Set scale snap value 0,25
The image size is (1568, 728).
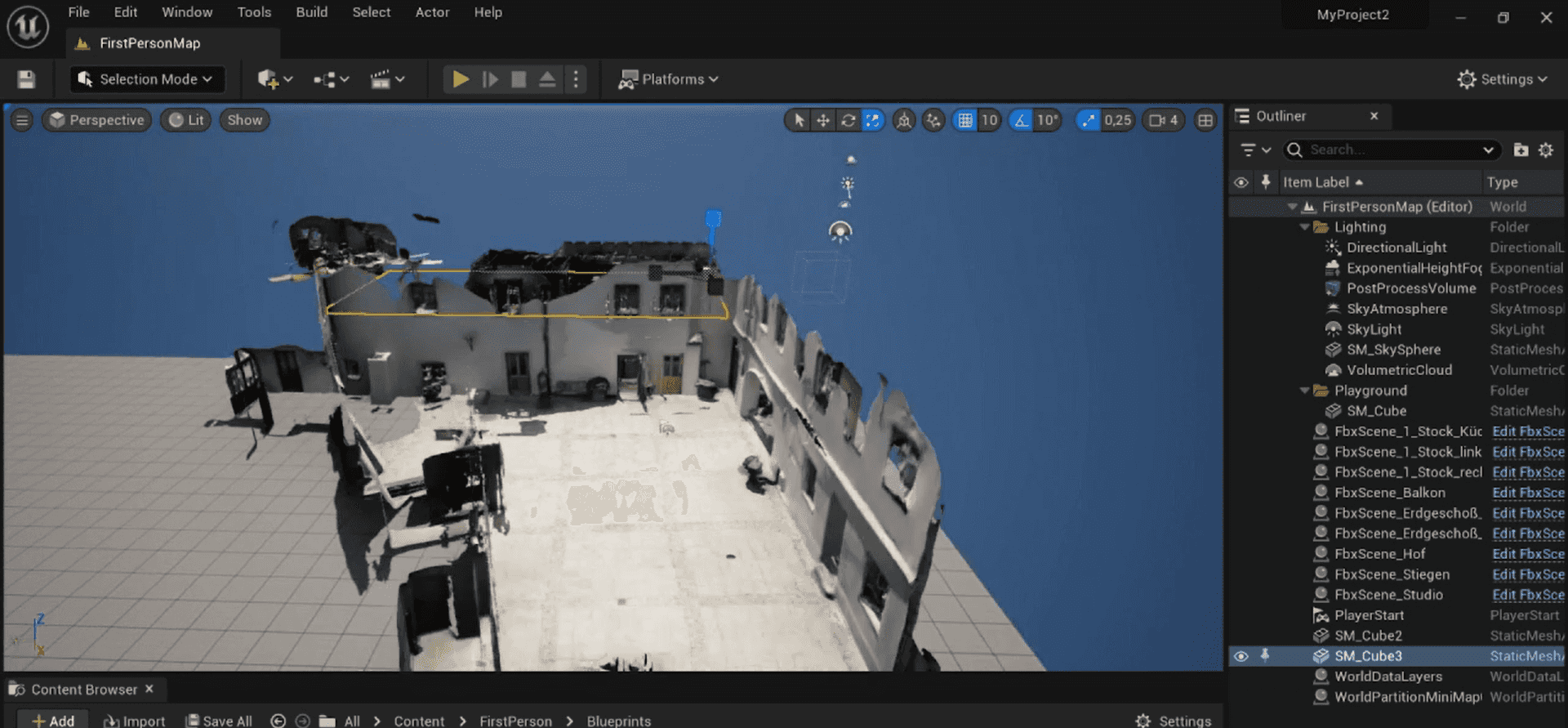pos(1118,120)
